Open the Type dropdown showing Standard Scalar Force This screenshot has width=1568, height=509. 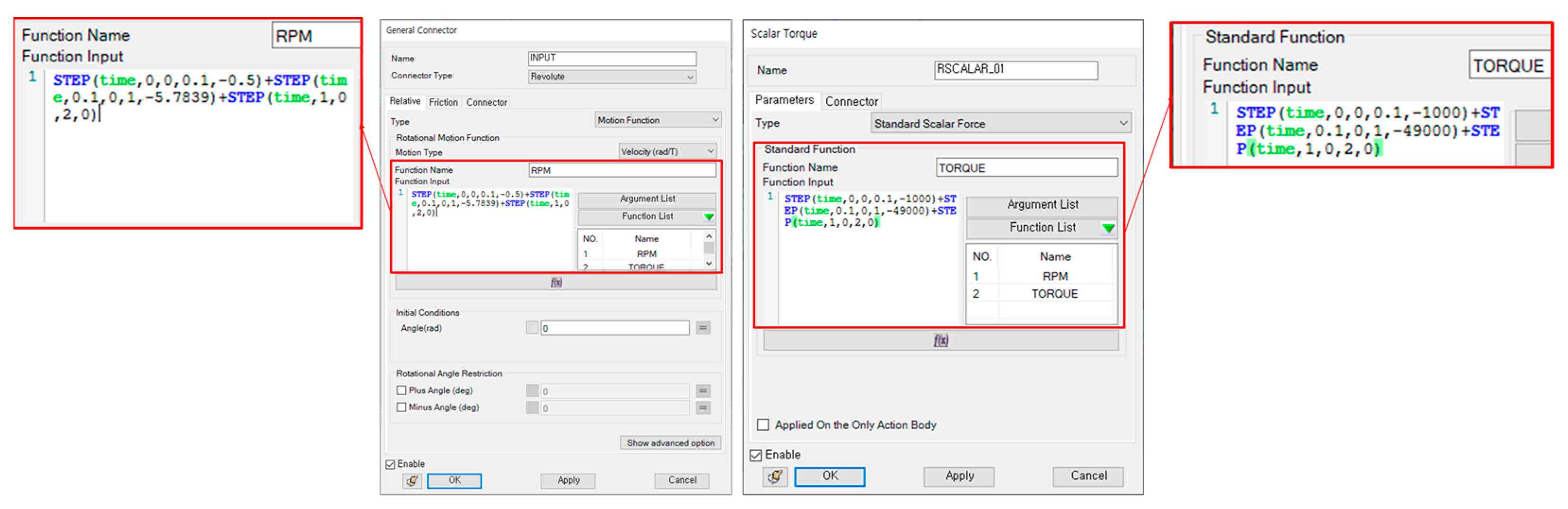click(x=1001, y=124)
